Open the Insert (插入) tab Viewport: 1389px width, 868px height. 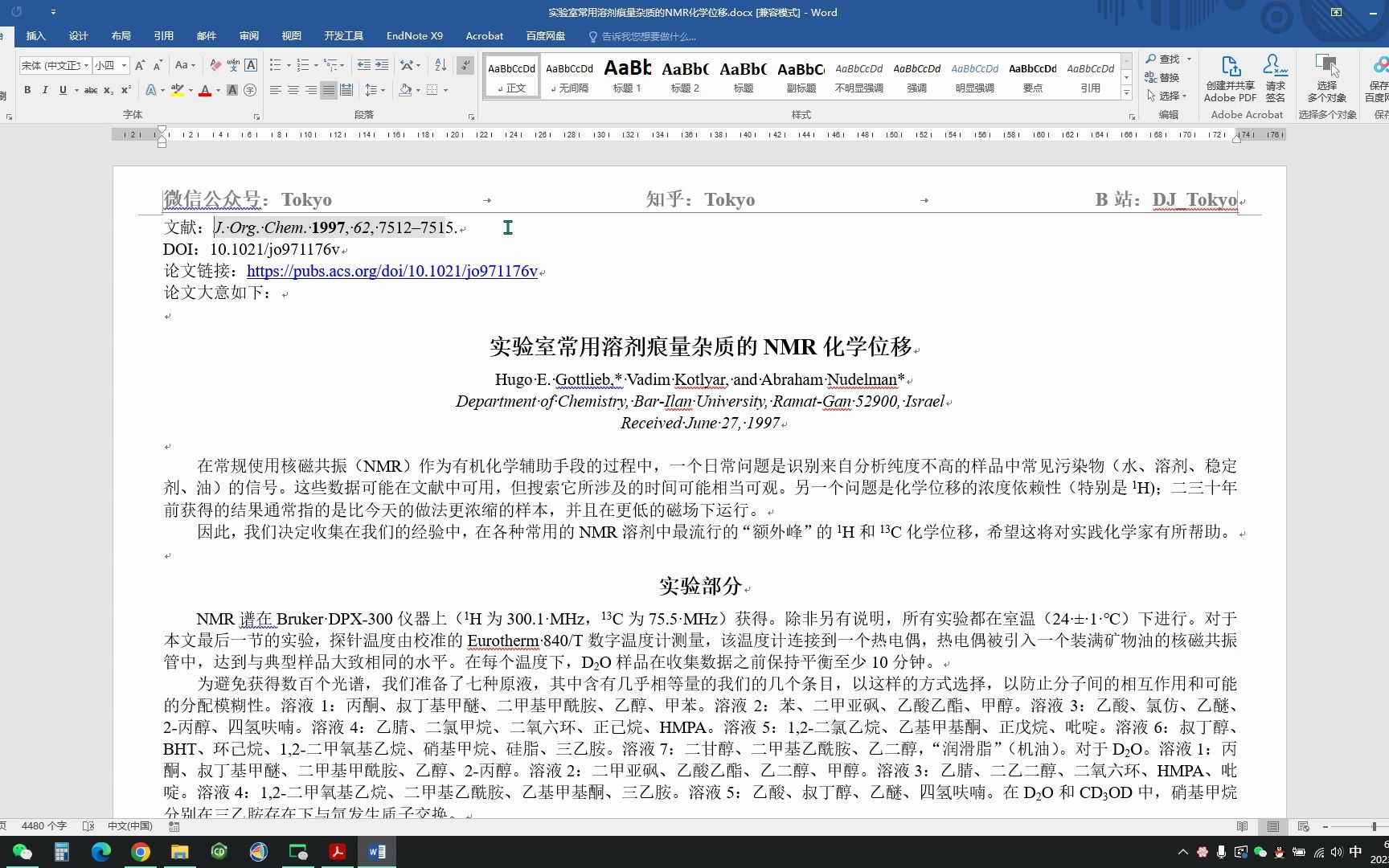(35, 36)
